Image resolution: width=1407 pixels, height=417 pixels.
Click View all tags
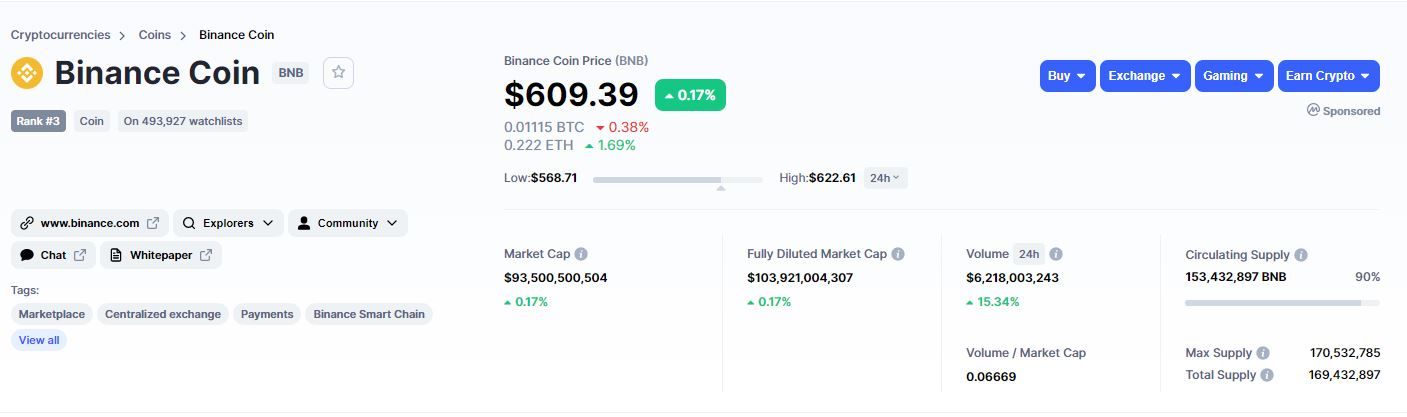[x=39, y=340]
